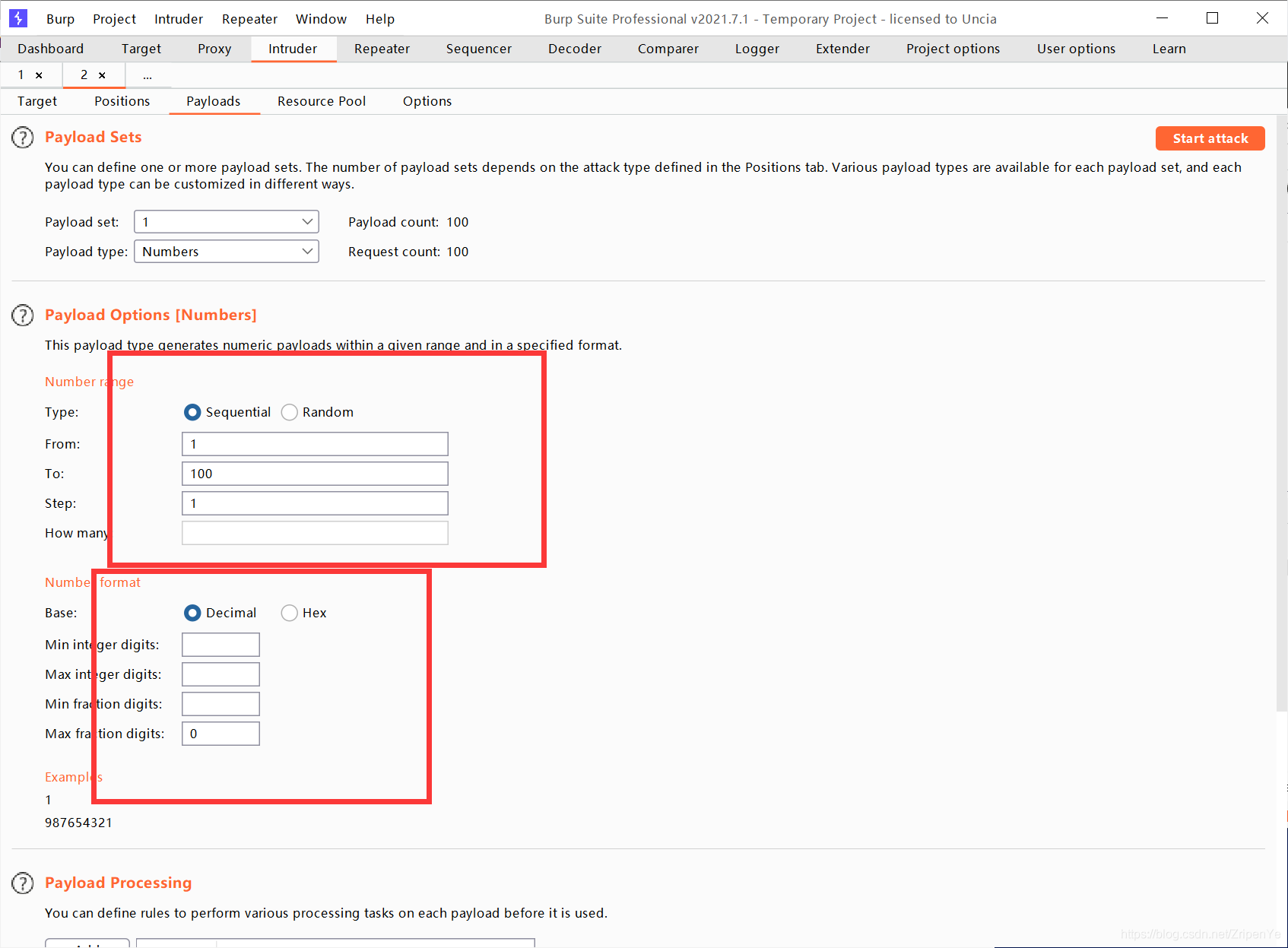Switch to the Repeater tool tab
Viewport: 1288px width, 948px height.
pyautogui.click(x=382, y=49)
